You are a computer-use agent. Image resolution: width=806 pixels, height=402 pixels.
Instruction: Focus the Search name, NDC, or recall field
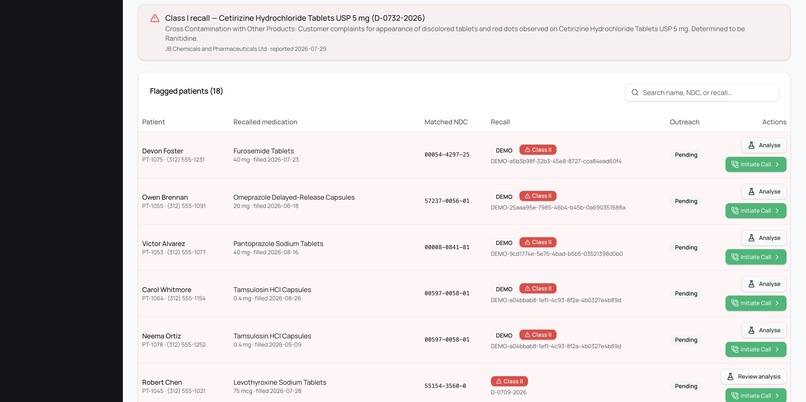point(702,93)
